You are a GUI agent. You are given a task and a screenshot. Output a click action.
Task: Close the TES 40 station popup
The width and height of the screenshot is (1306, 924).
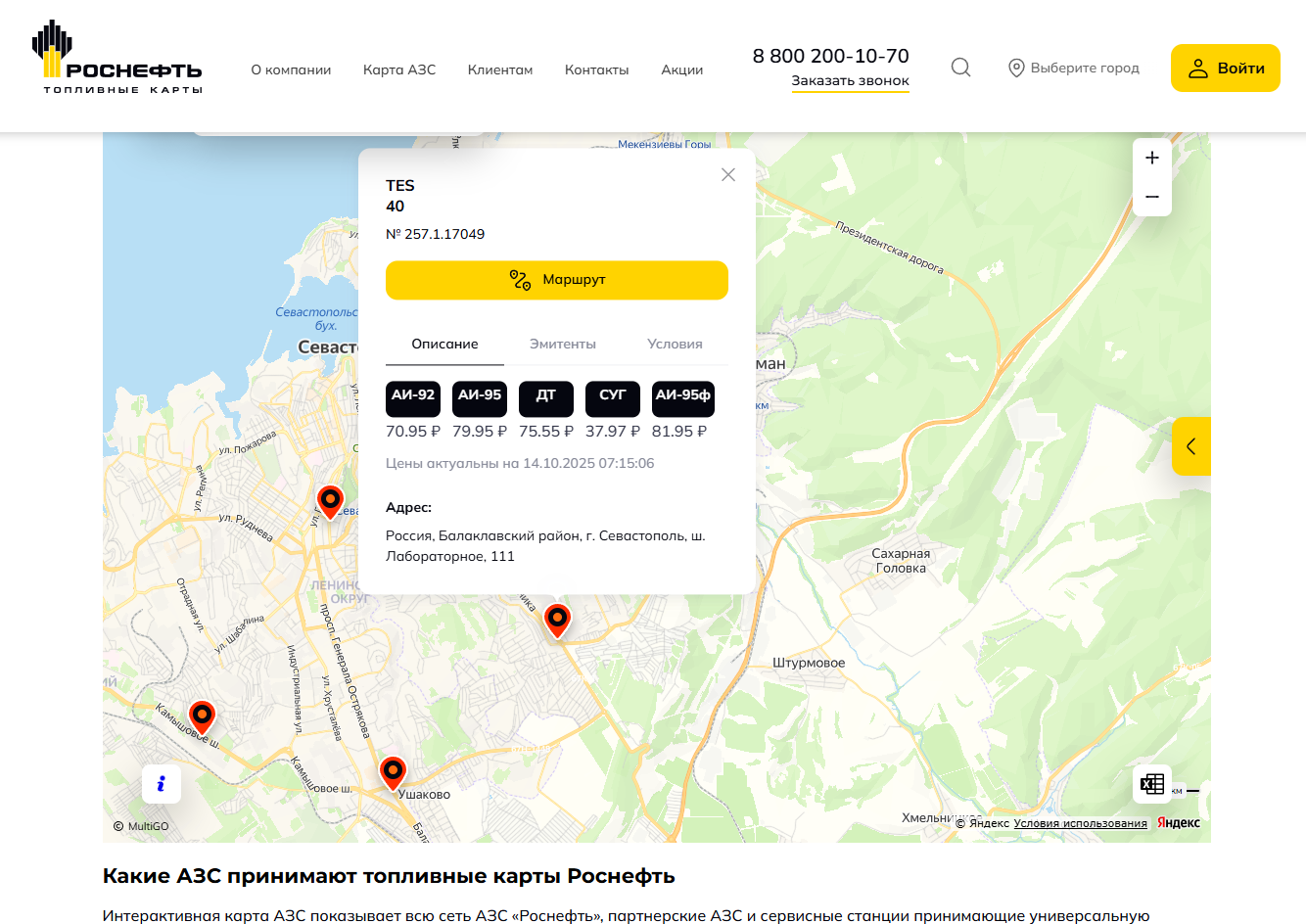[x=728, y=174]
